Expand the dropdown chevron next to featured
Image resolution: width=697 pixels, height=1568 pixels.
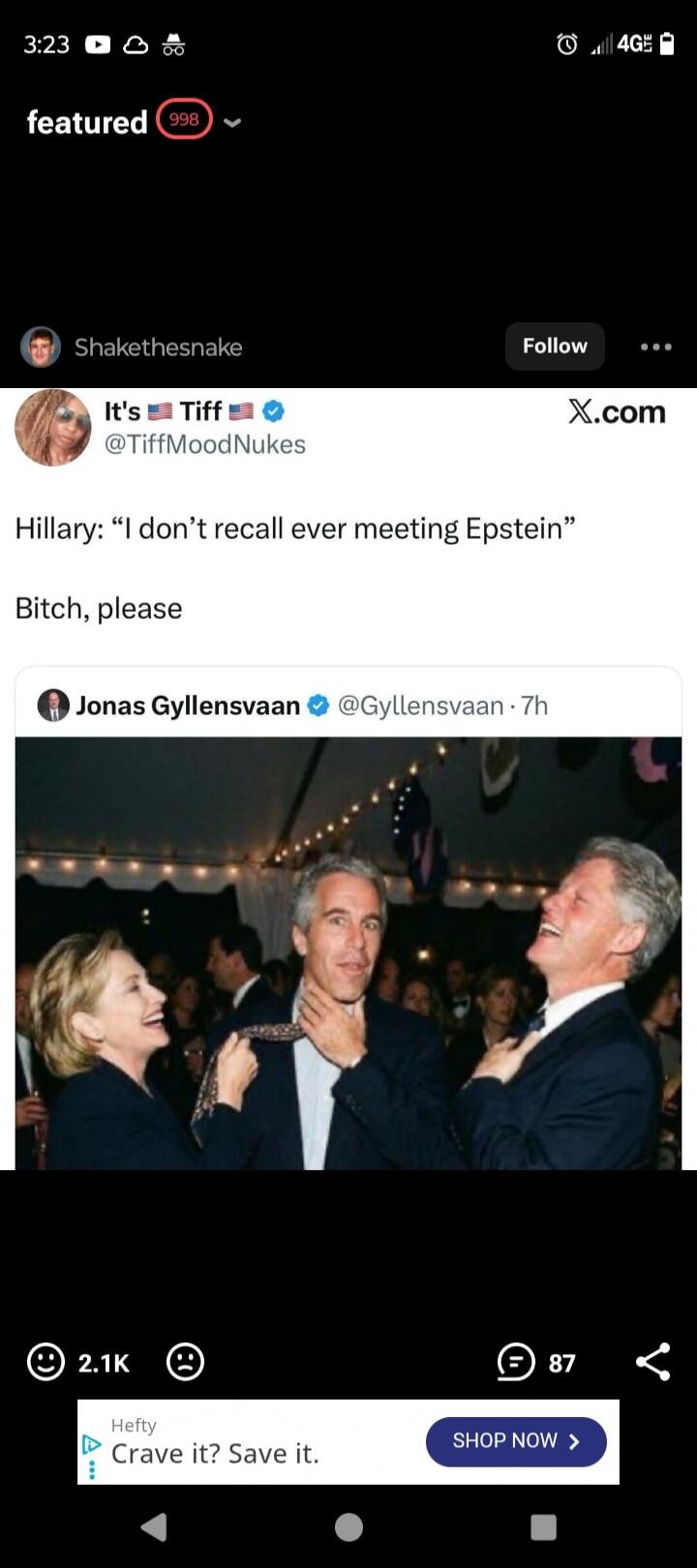click(231, 124)
